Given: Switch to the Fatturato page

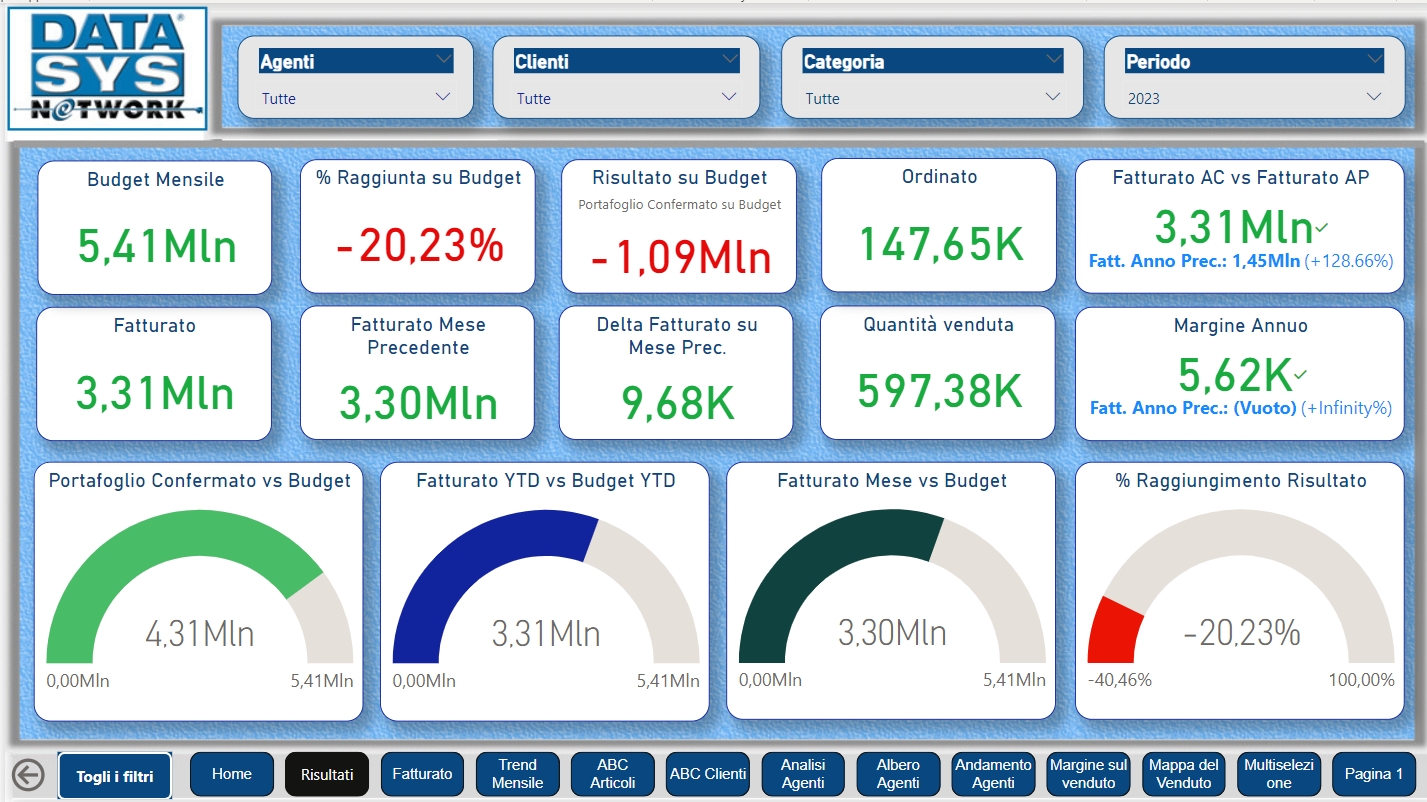Looking at the screenshot, I should pyautogui.click(x=422, y=774).
